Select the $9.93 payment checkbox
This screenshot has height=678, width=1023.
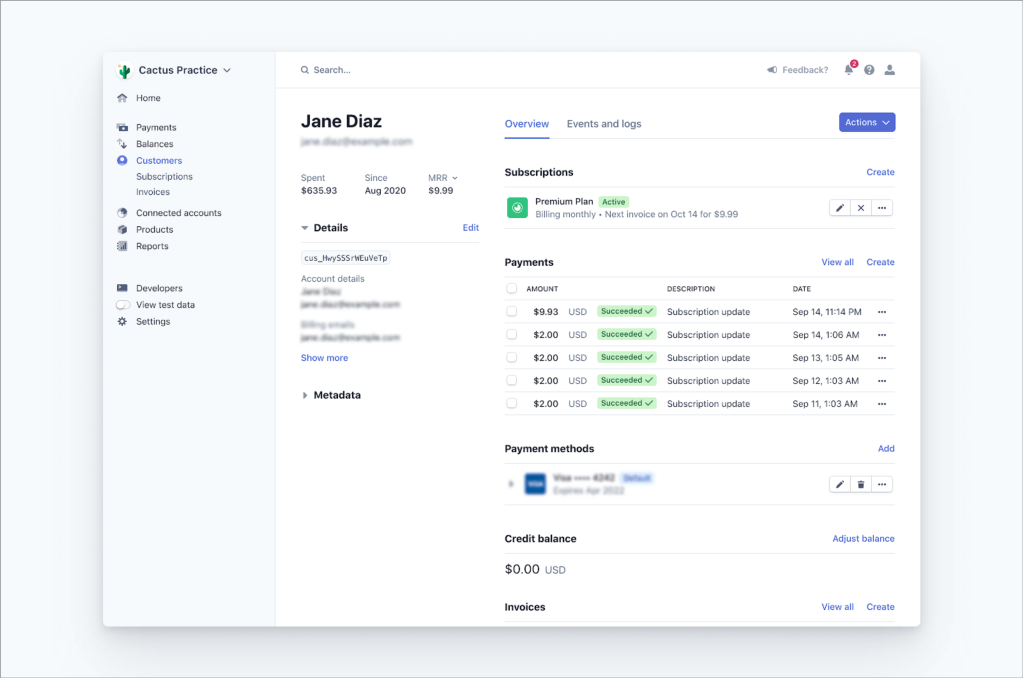[x=512, y=312]
